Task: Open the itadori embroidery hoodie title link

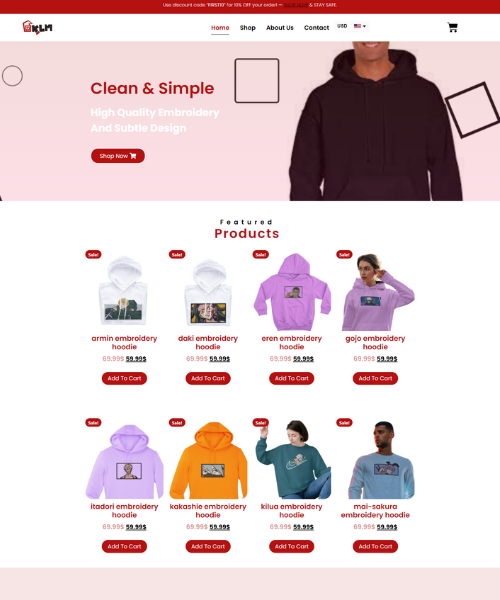Action: 124,510
